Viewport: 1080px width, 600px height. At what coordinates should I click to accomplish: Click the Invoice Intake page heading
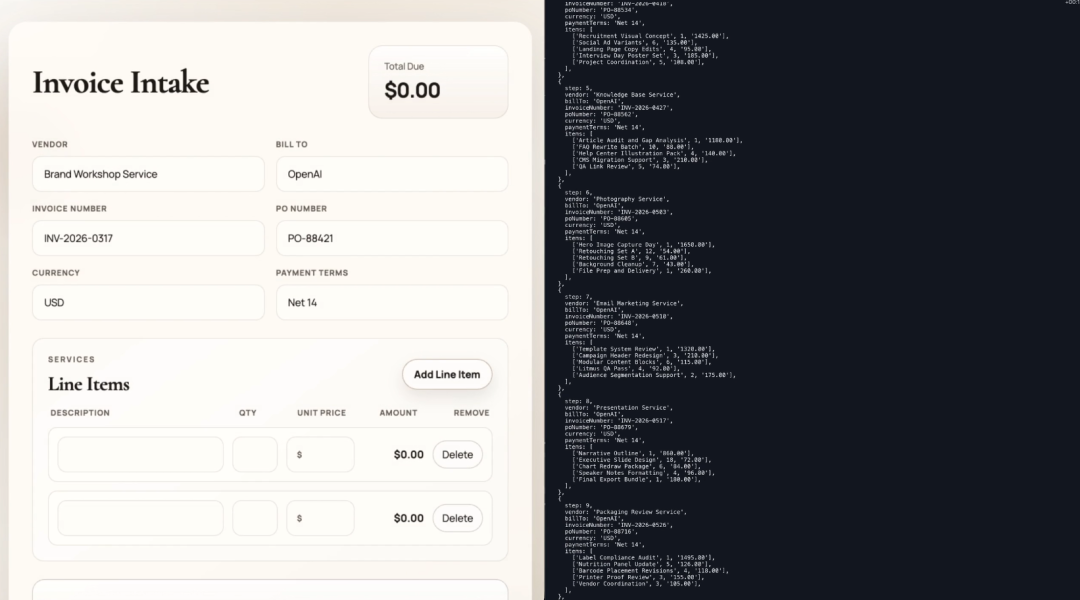(x=121, y=82)
